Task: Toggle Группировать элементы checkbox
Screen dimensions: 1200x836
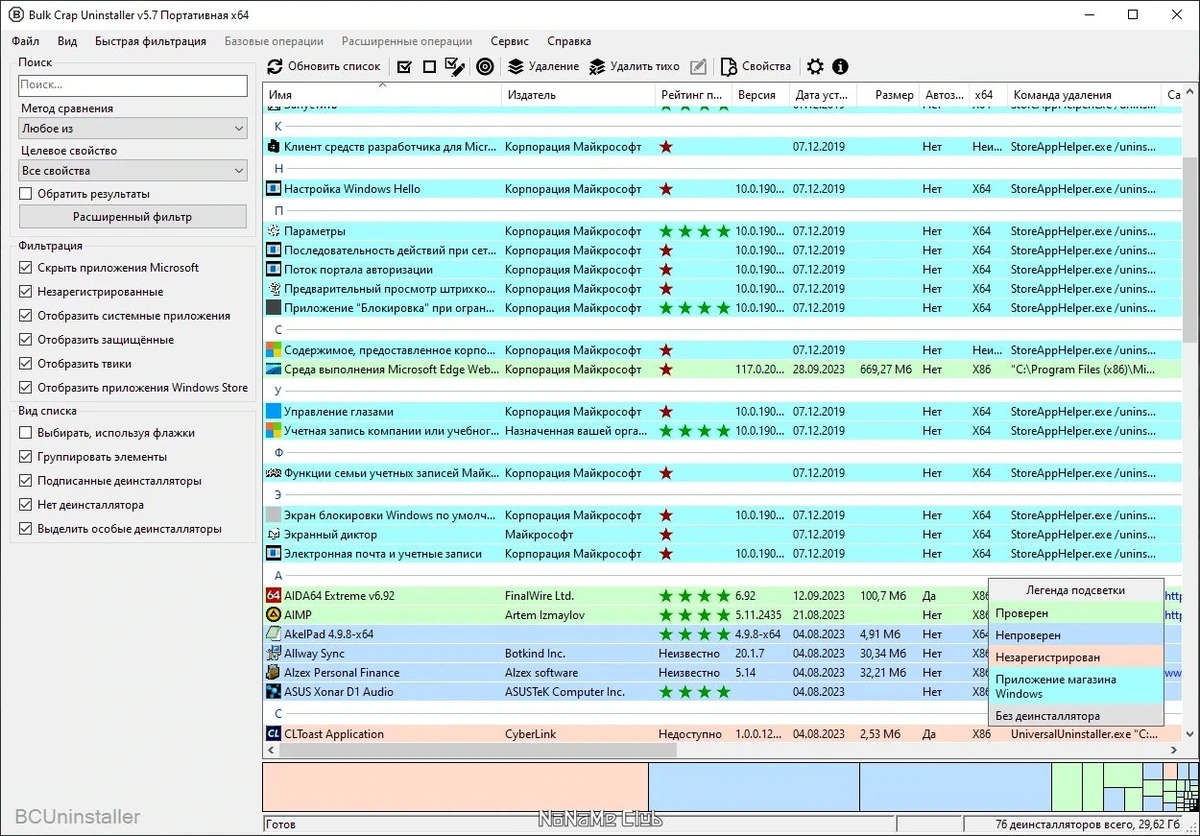Action: click(x=26, y=457)
